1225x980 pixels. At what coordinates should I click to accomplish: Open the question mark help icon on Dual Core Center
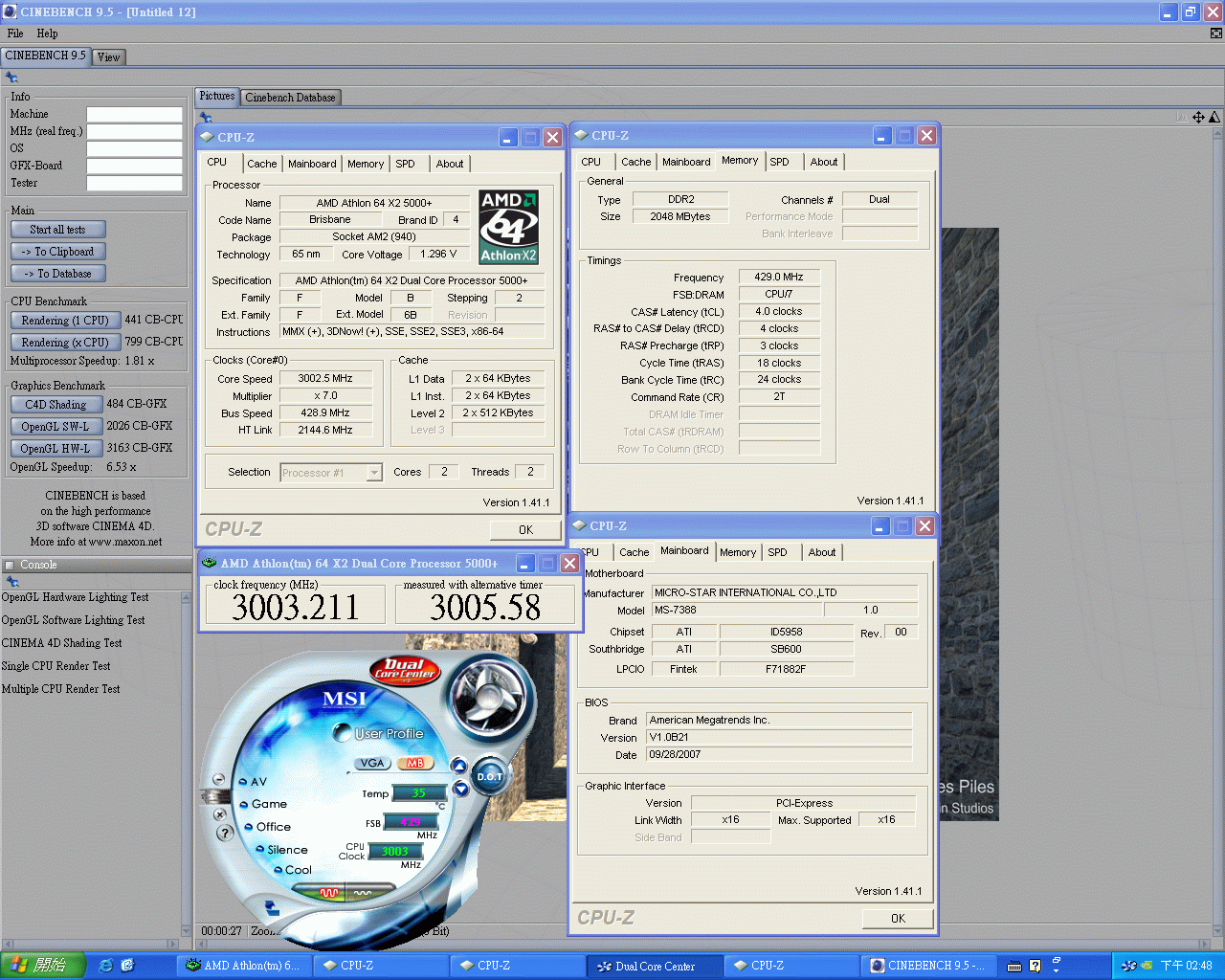[x=226, y=833]
